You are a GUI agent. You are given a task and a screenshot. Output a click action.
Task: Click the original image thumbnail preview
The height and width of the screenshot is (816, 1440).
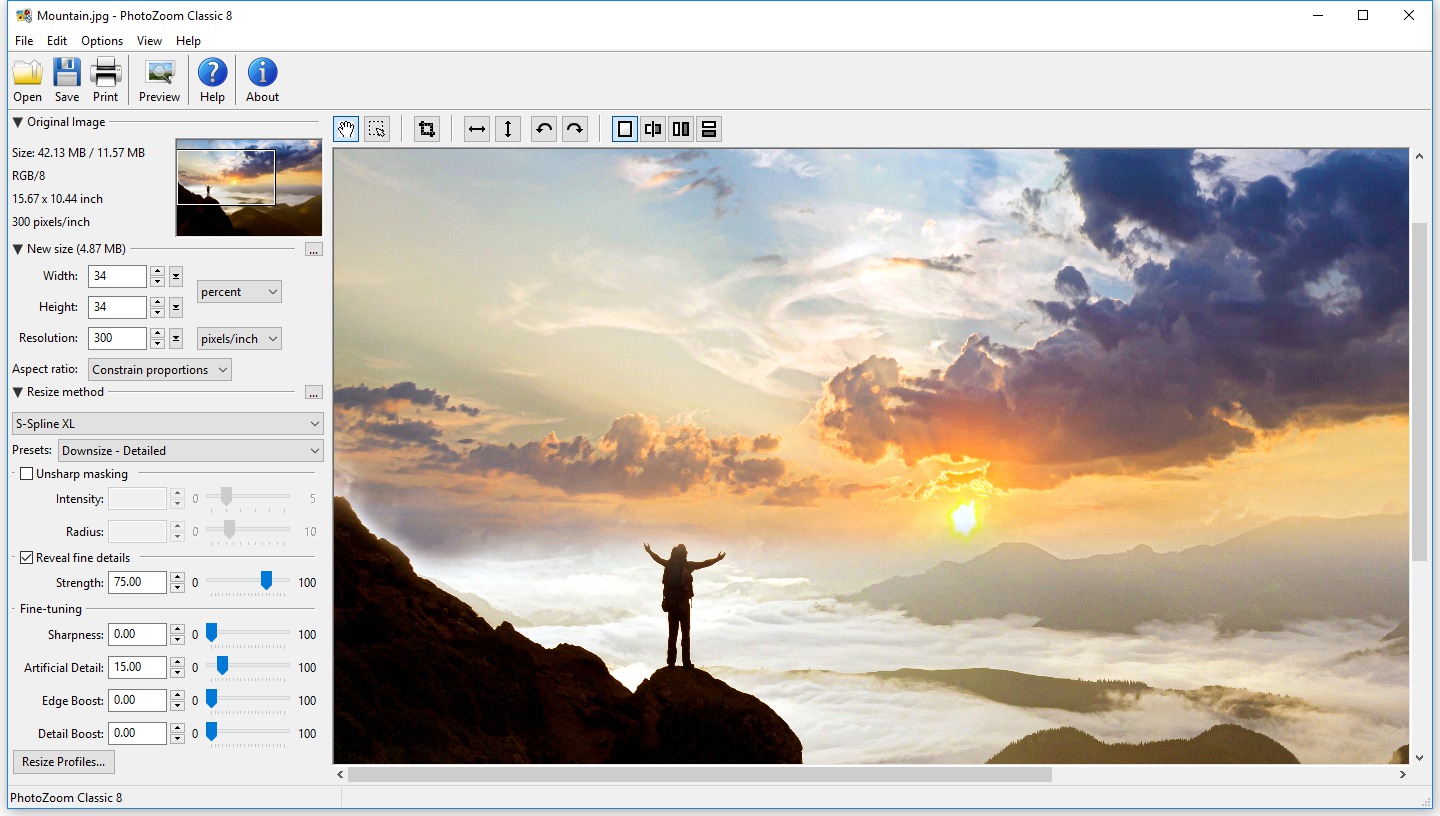248,187
